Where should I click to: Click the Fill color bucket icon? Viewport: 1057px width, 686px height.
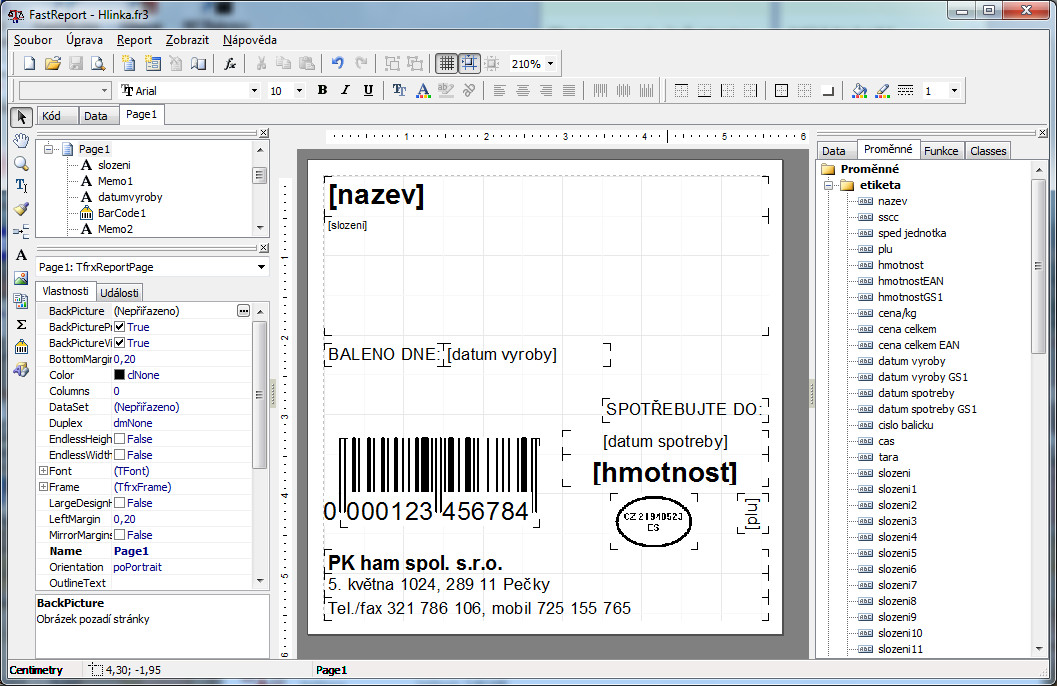(859, 90)
